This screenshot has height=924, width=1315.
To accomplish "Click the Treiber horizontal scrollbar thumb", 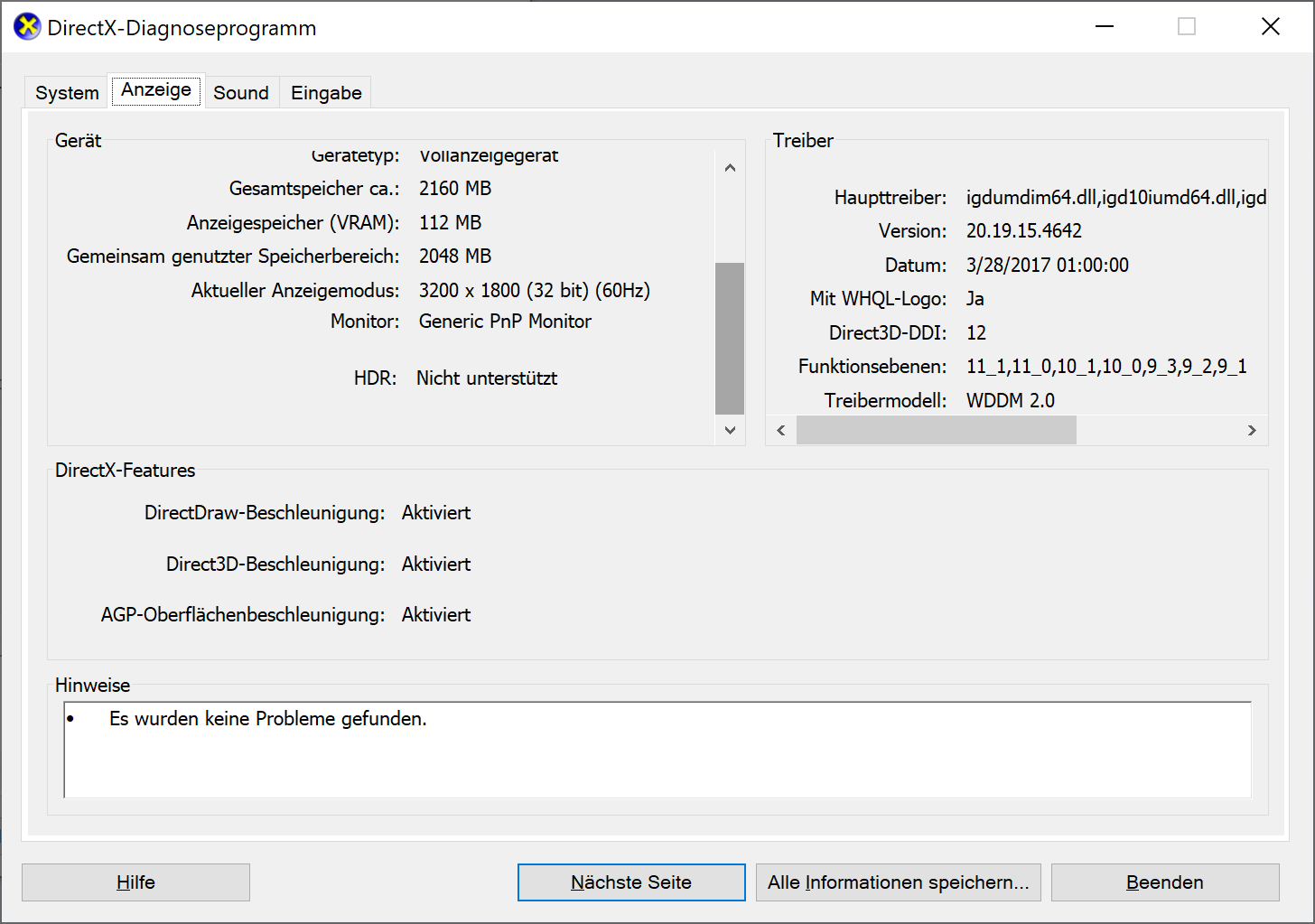I will tap(936, 431).
